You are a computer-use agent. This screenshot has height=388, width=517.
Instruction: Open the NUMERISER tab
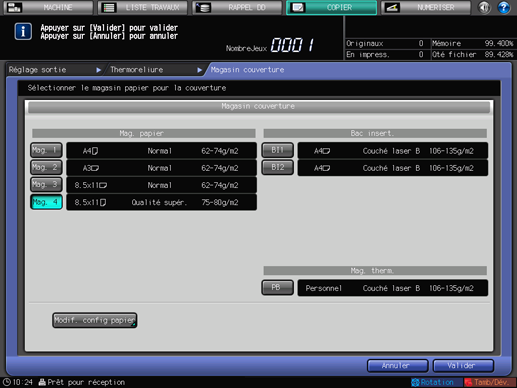click(x=426, y=7)
